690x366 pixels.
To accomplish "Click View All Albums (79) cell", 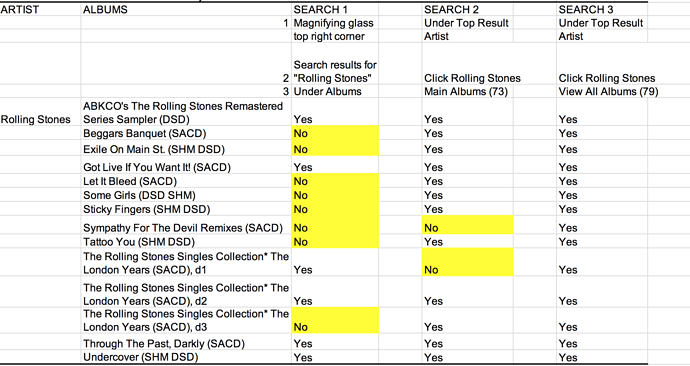I will click(602, 91).
